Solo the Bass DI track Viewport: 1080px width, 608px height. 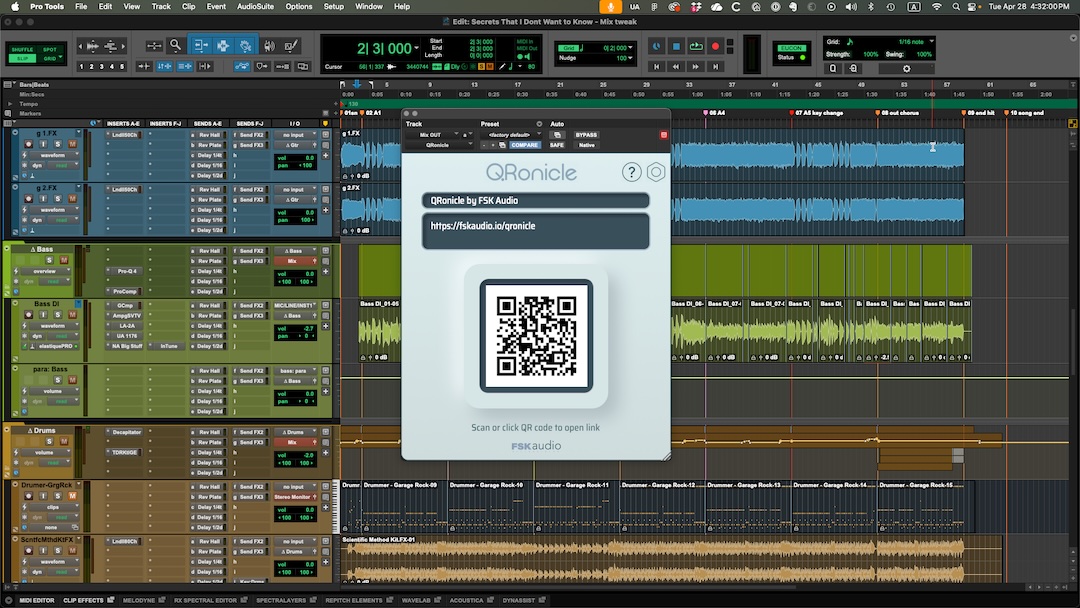click(x=57, y=315)
